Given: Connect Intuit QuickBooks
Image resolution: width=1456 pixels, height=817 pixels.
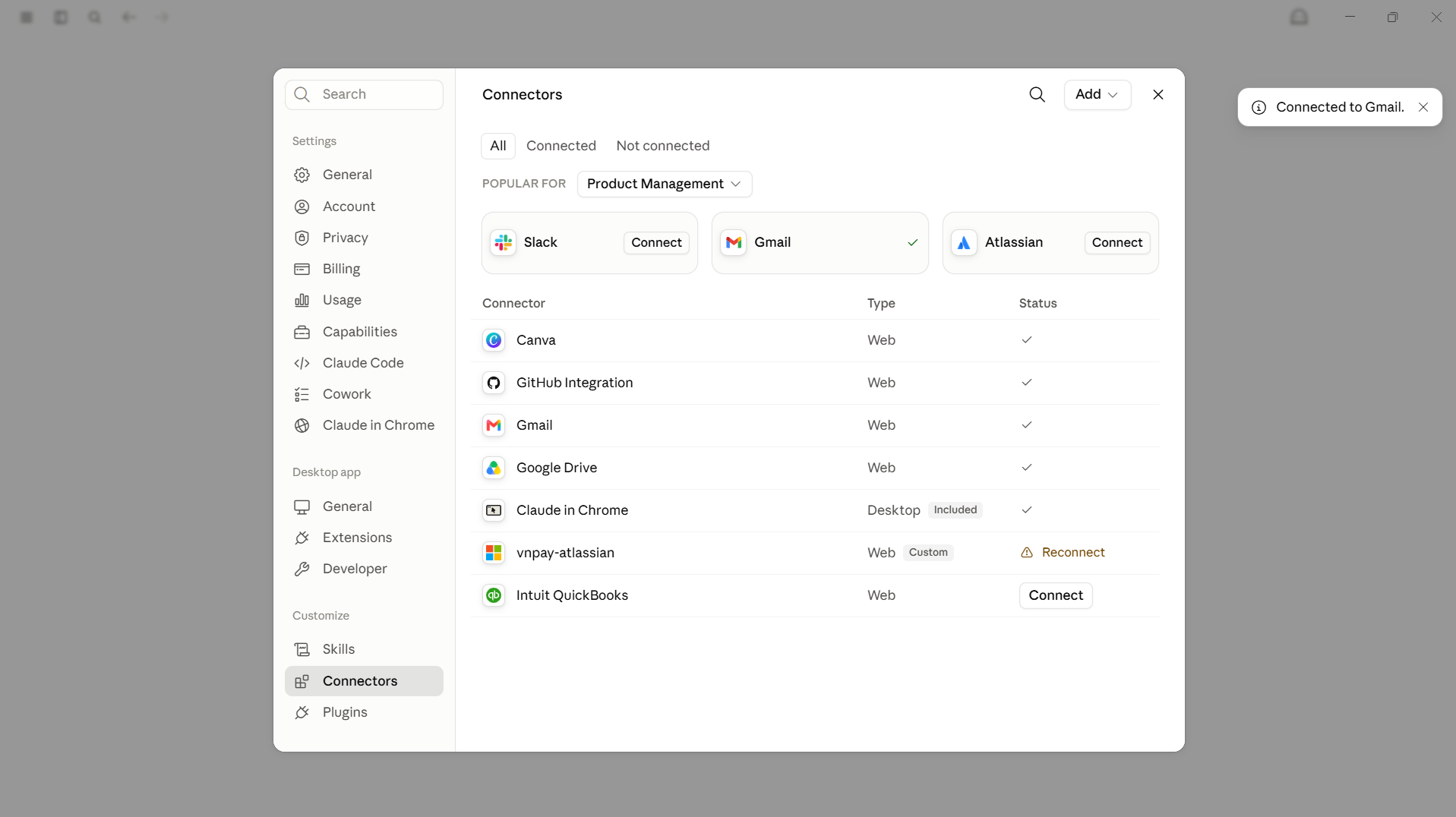Looking at the screenshot, I should [x=1056, y=595].
